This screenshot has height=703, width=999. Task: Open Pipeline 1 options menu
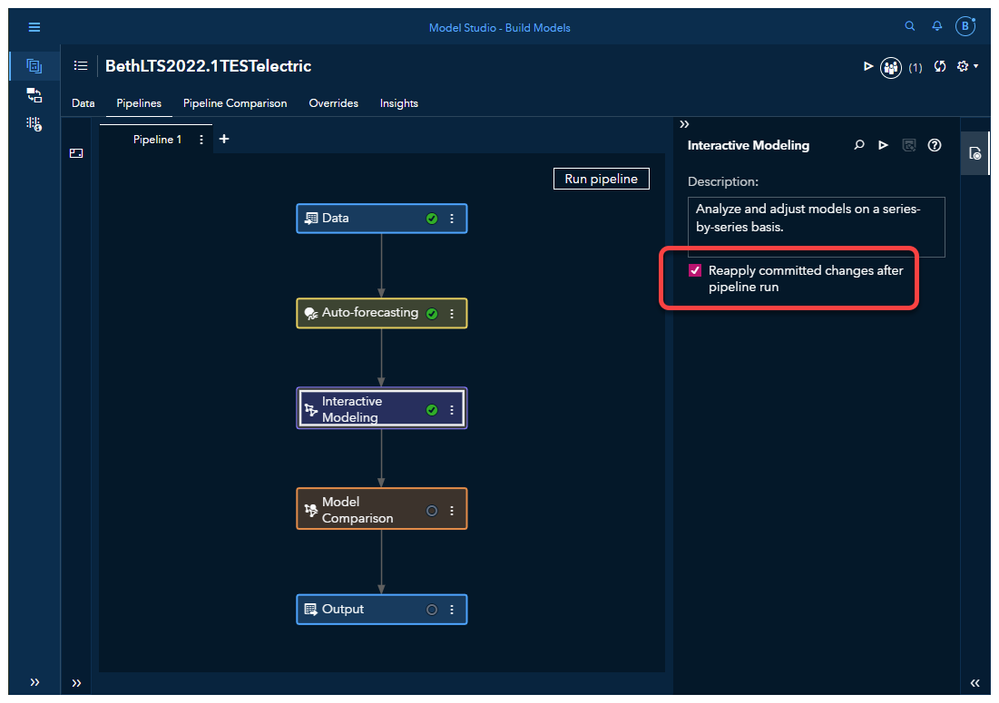[x=201, y=139]
